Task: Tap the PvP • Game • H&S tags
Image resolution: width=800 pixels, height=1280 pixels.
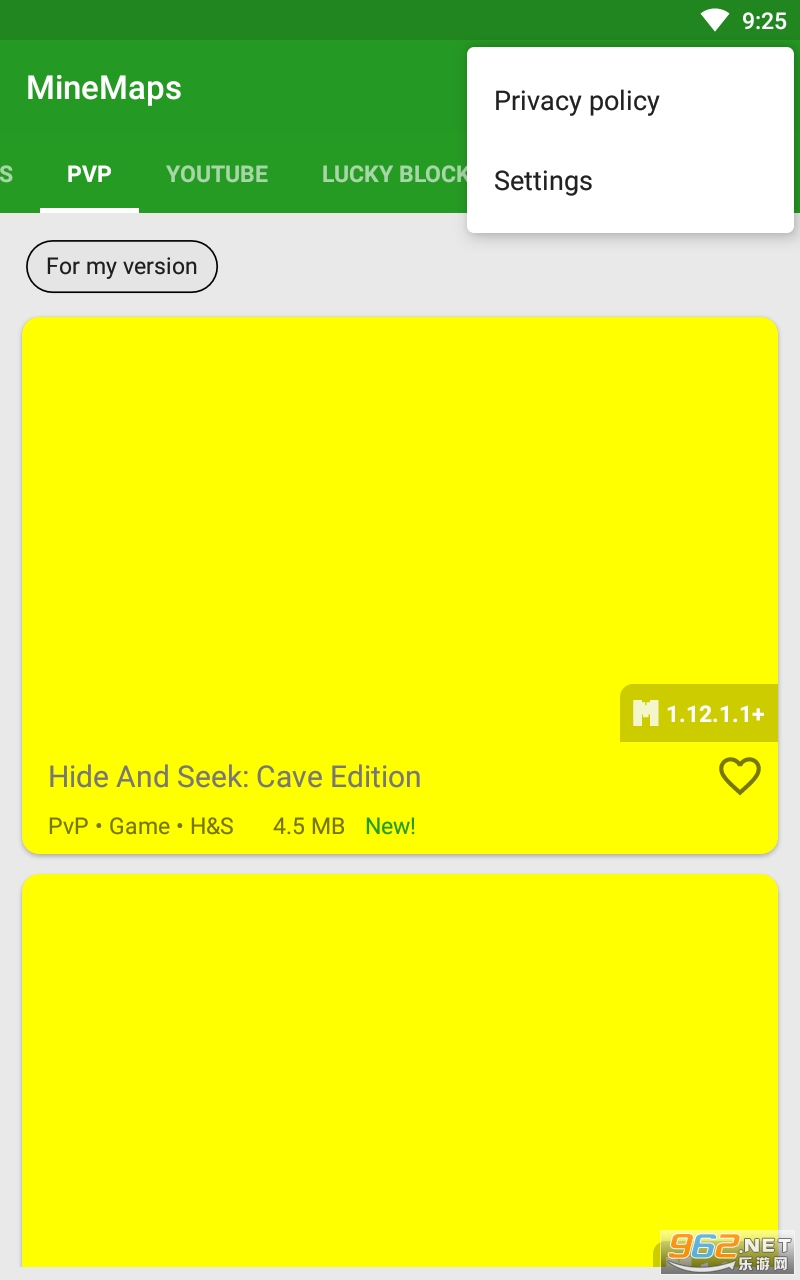Action: [x=141, y=826]
